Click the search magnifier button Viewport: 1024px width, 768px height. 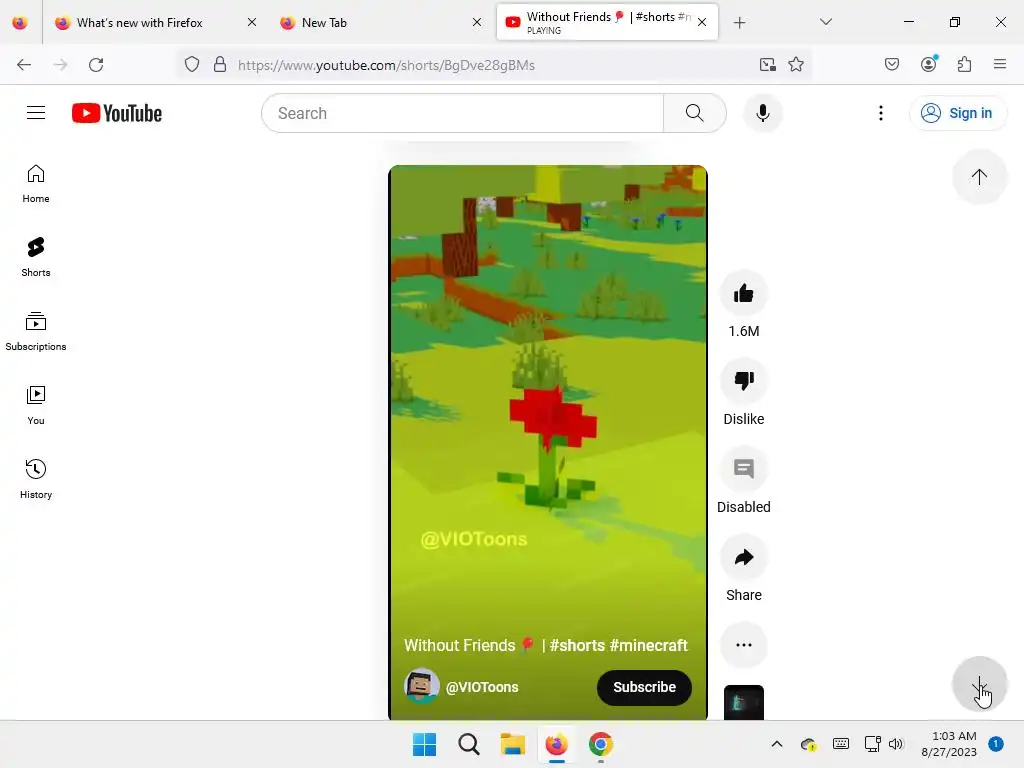click(695, 113)
